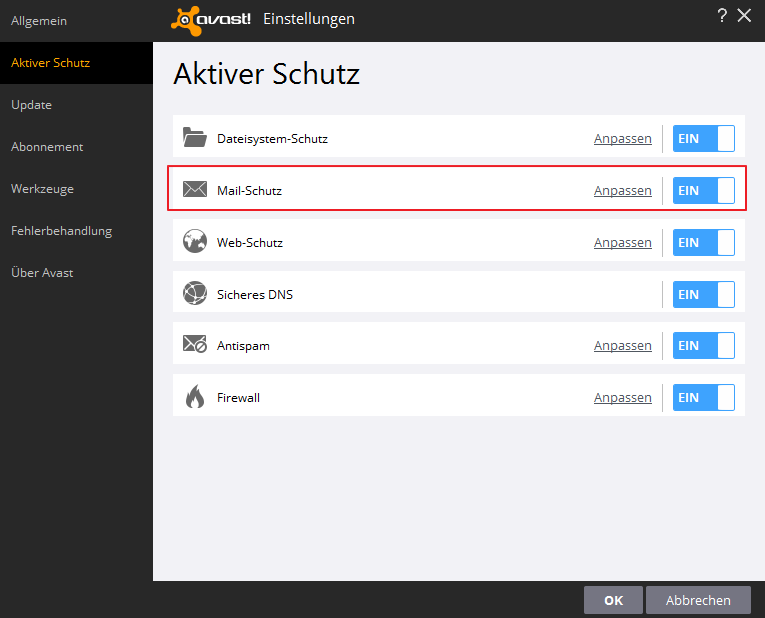This screenshot has height=618, width=765.
Task: Click Anpassen for Mail-Schutz
Action: [x=623, y=191]
